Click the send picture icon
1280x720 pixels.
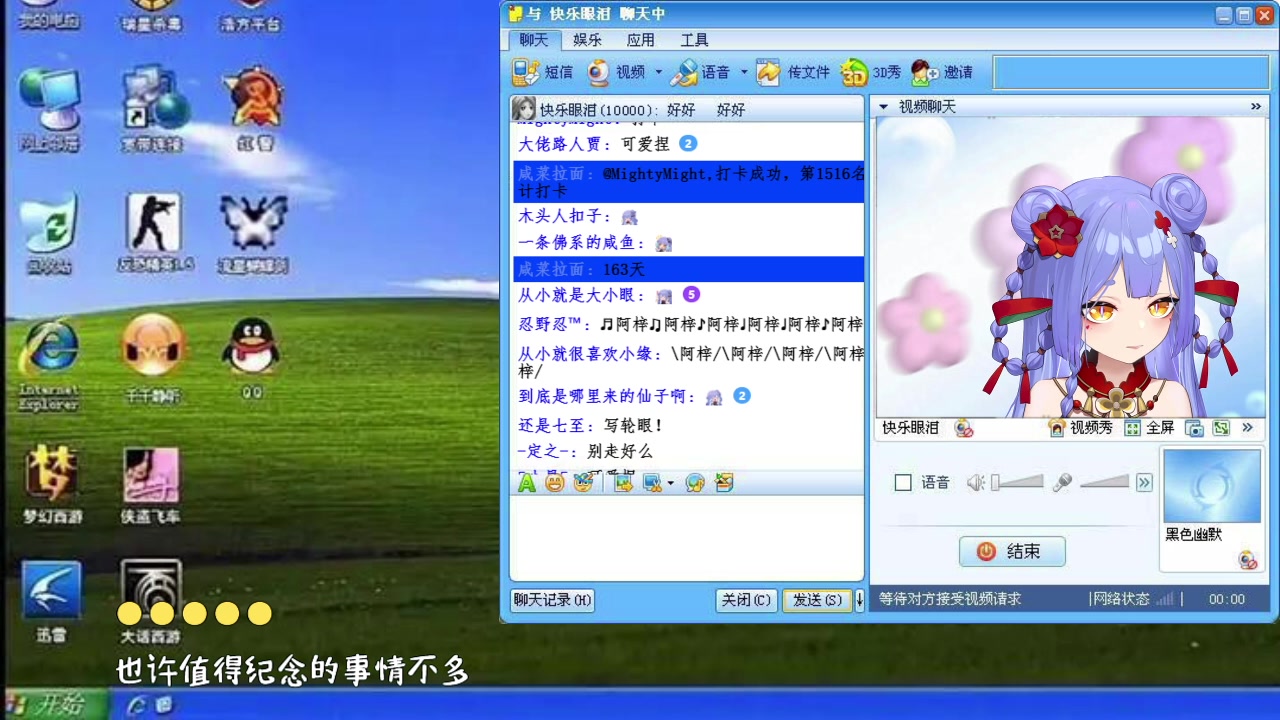(624, 483)
